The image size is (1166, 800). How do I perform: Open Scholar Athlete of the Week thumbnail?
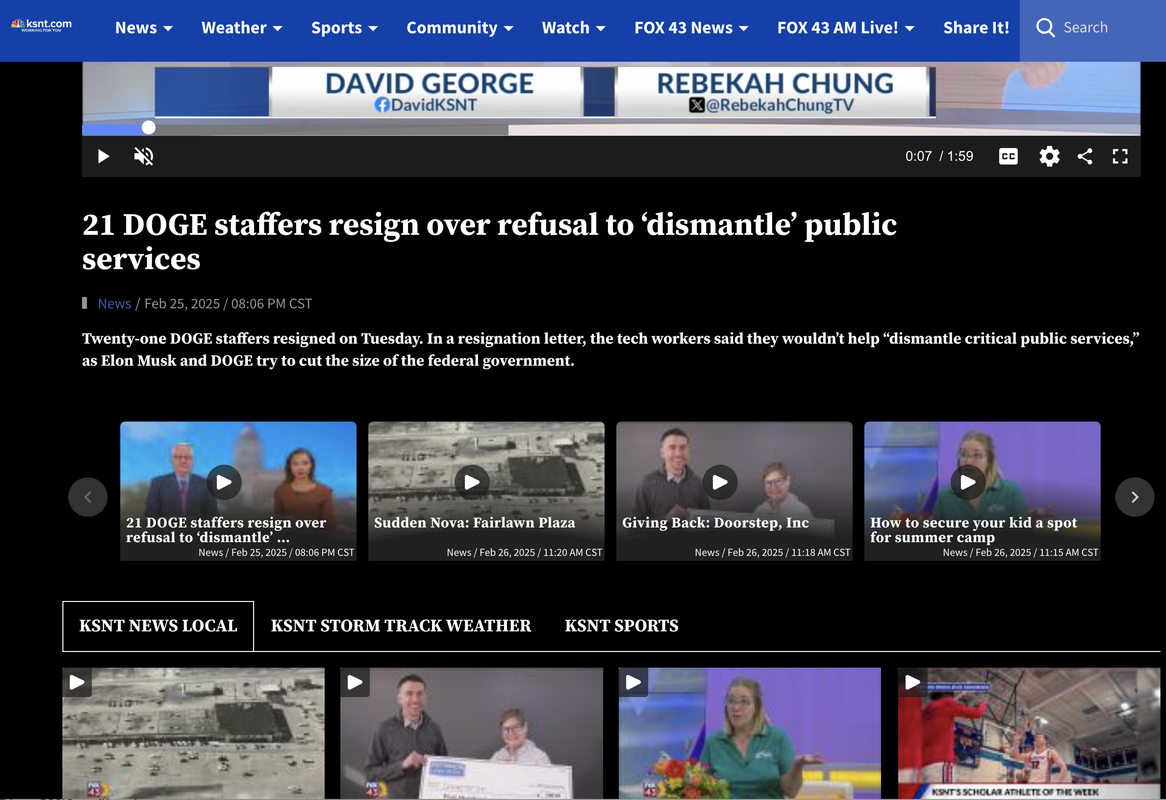1028,733
